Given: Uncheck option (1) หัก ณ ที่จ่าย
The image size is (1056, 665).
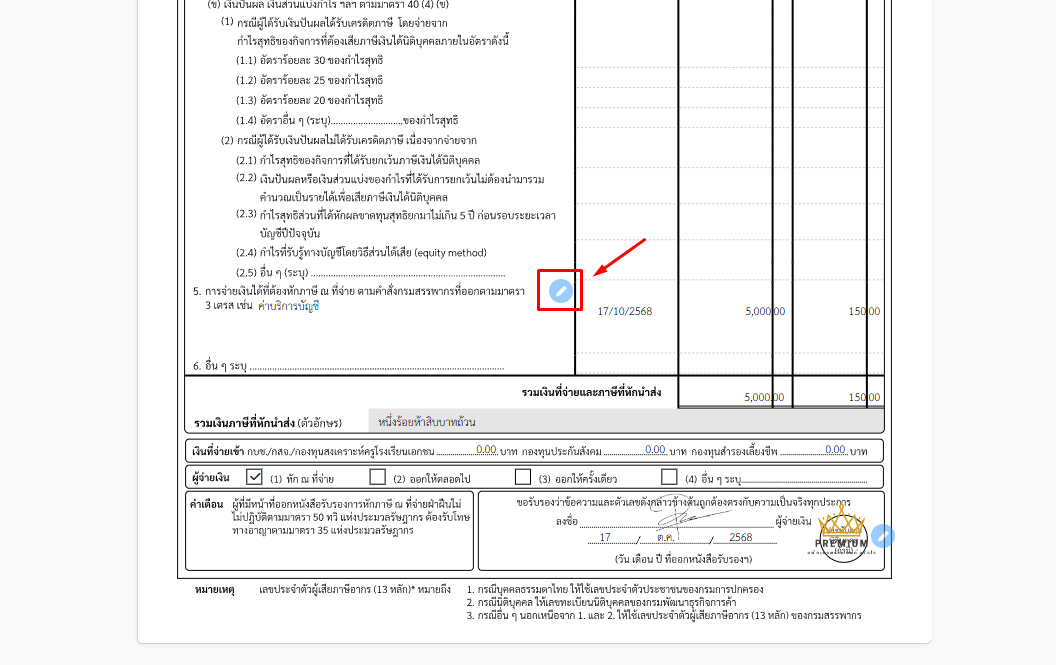Looking at the screenshot, I should click(254, 475).
